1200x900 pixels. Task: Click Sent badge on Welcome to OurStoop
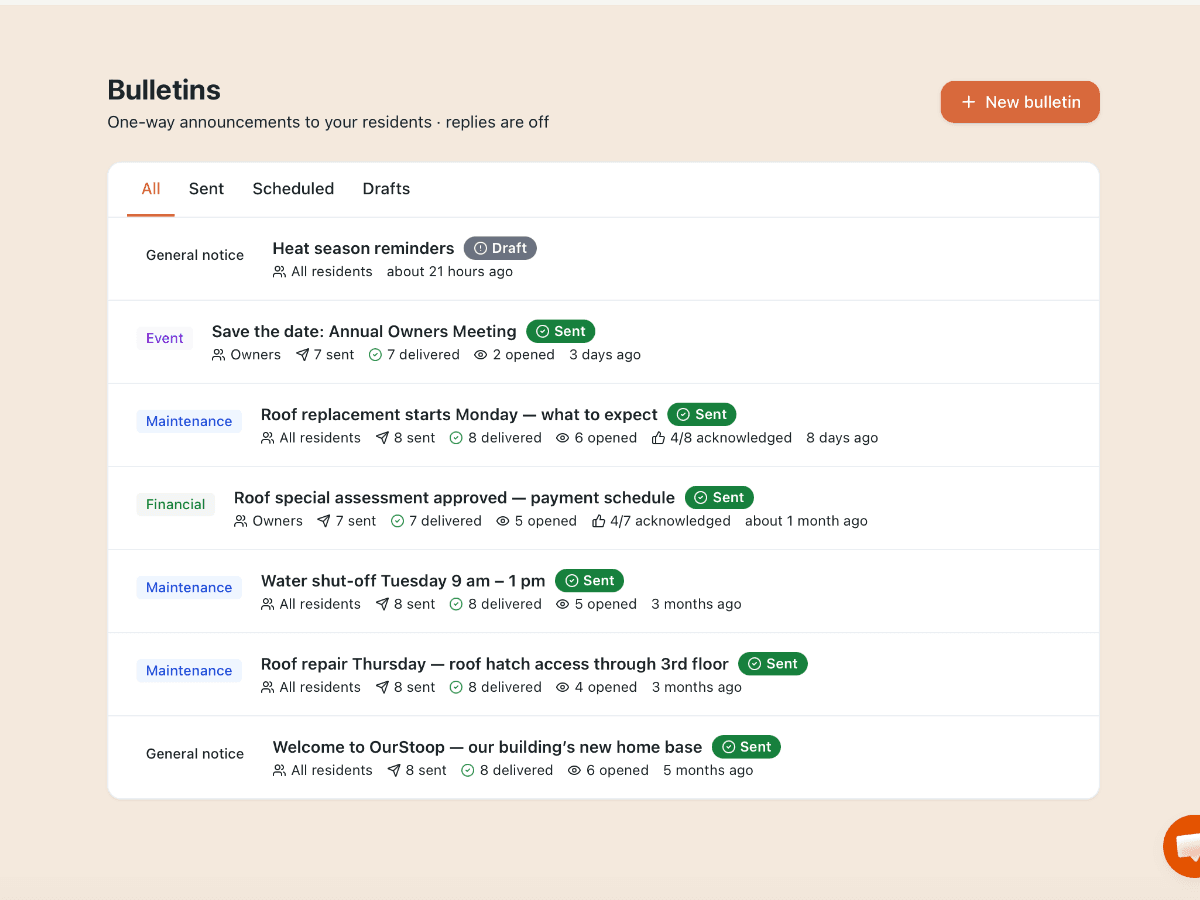[747, 746]
